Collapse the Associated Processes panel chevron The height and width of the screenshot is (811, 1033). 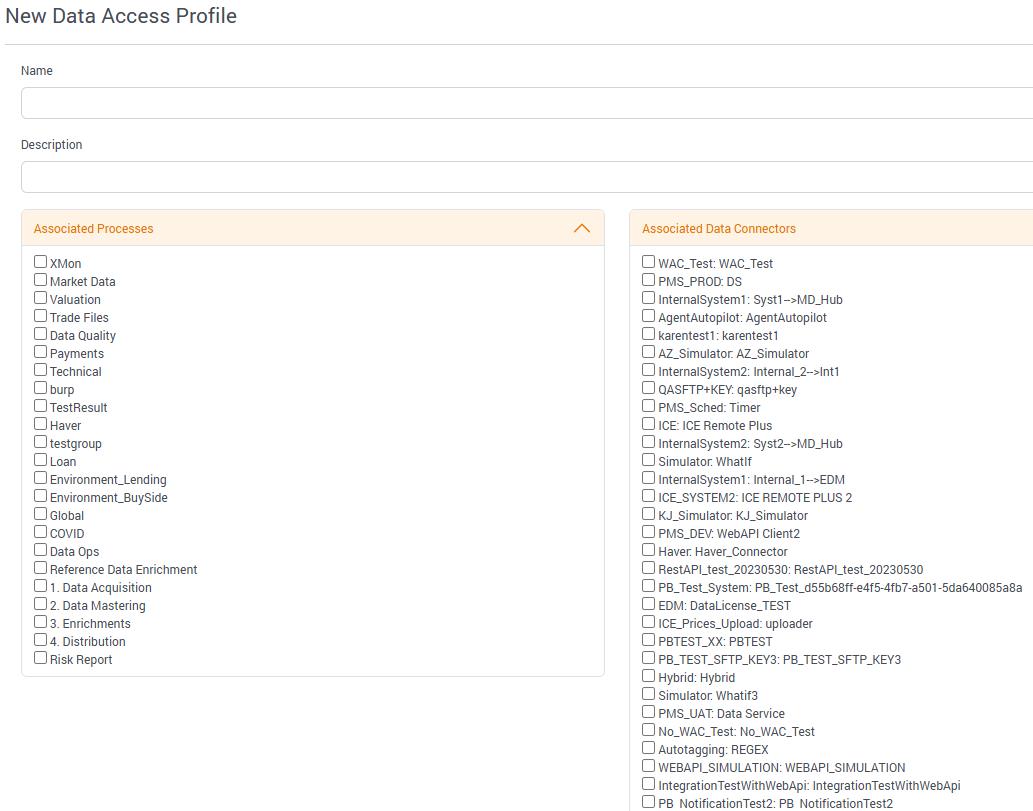[x=581, y=228]
